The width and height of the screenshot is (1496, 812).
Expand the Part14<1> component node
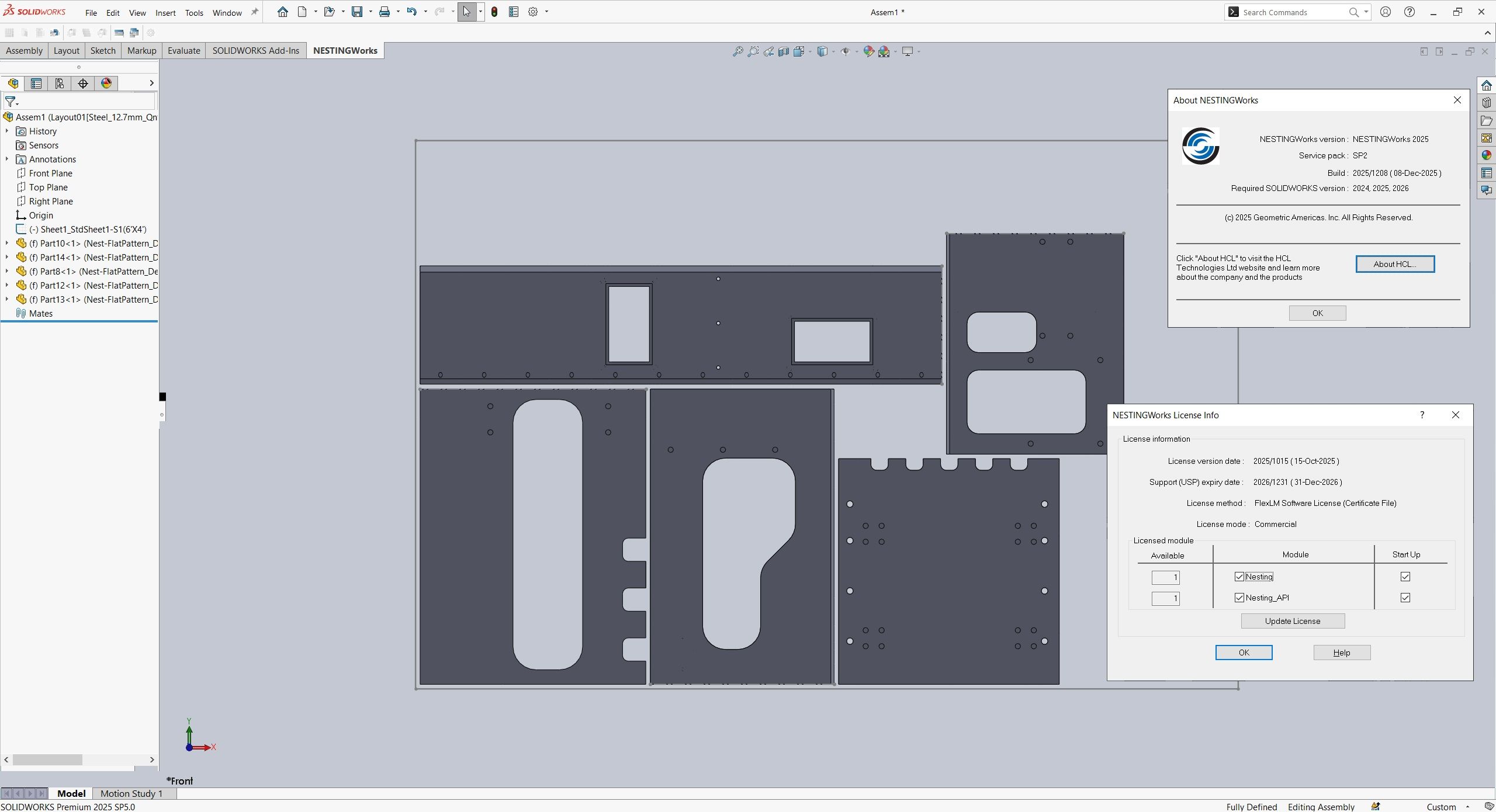pos(7,257)
